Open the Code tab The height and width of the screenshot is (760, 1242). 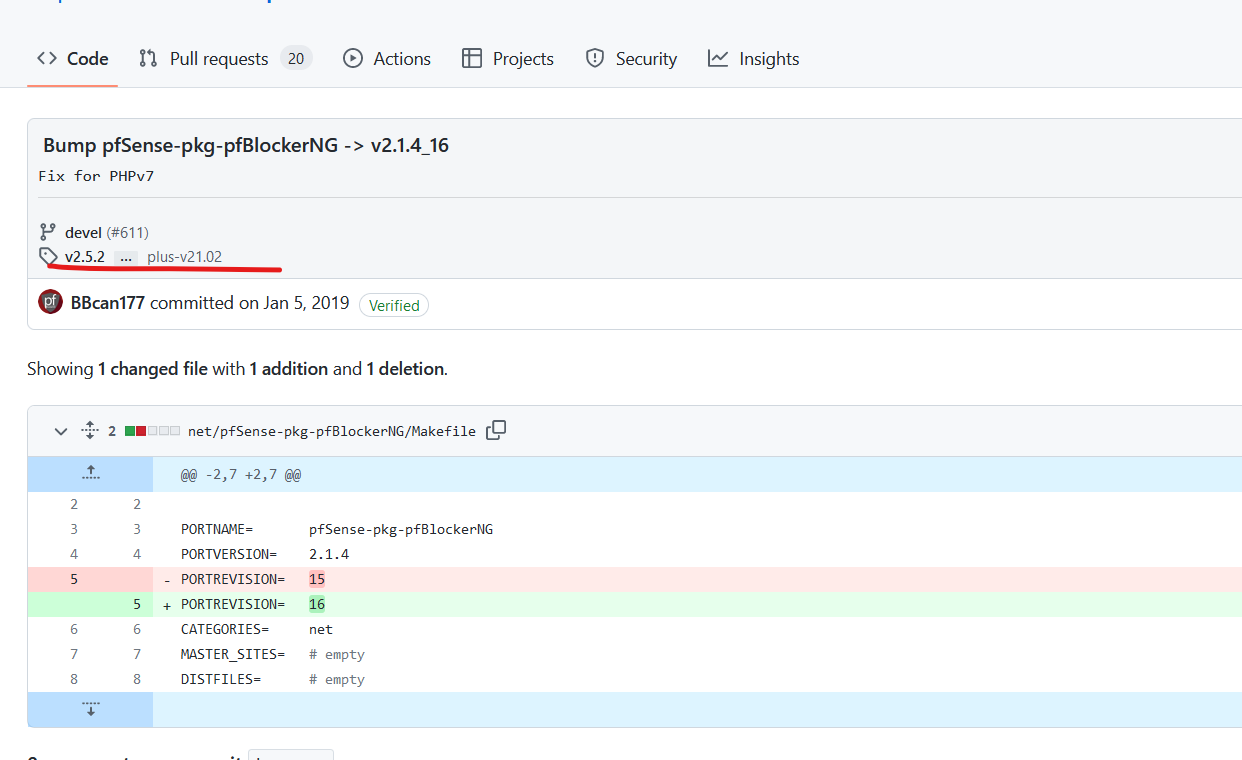[72, 59]
